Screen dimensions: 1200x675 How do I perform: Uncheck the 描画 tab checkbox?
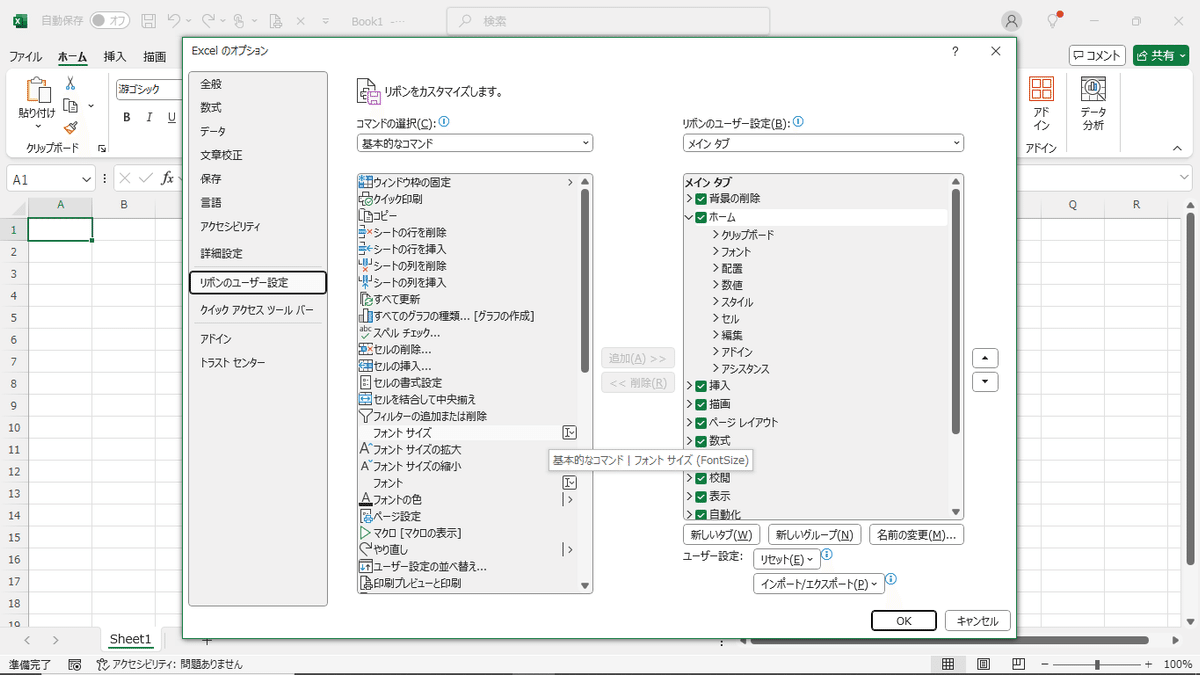coord(701,404)
